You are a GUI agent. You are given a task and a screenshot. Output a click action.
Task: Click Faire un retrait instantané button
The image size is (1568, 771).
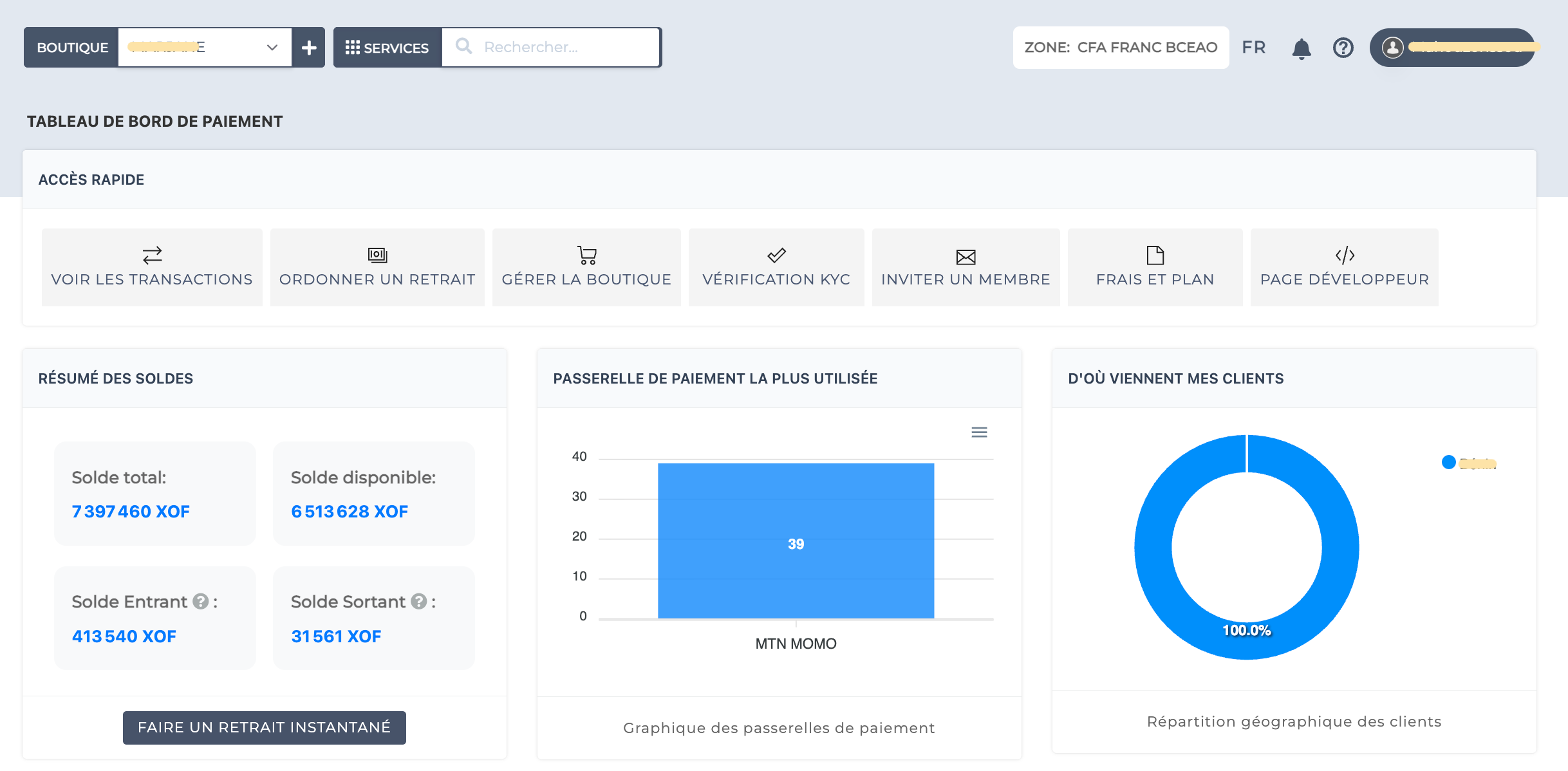264,727
